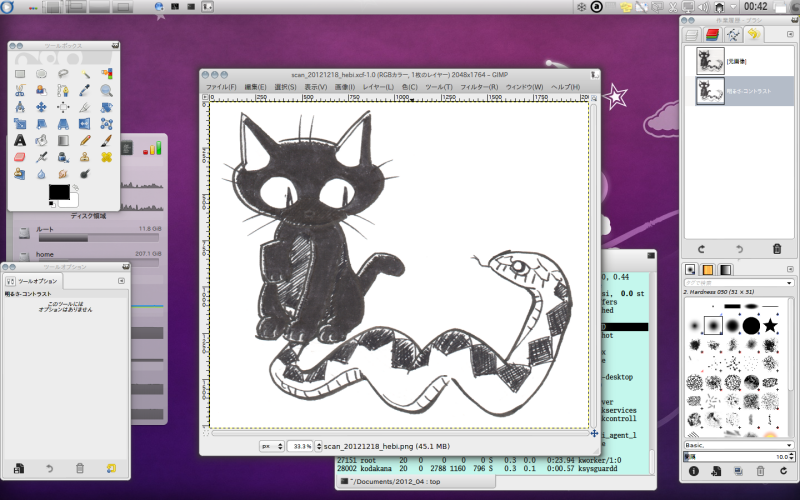This screenshot has height=500, width=800.
Task: Open the 色(C) menu
Action: point(409,87)
